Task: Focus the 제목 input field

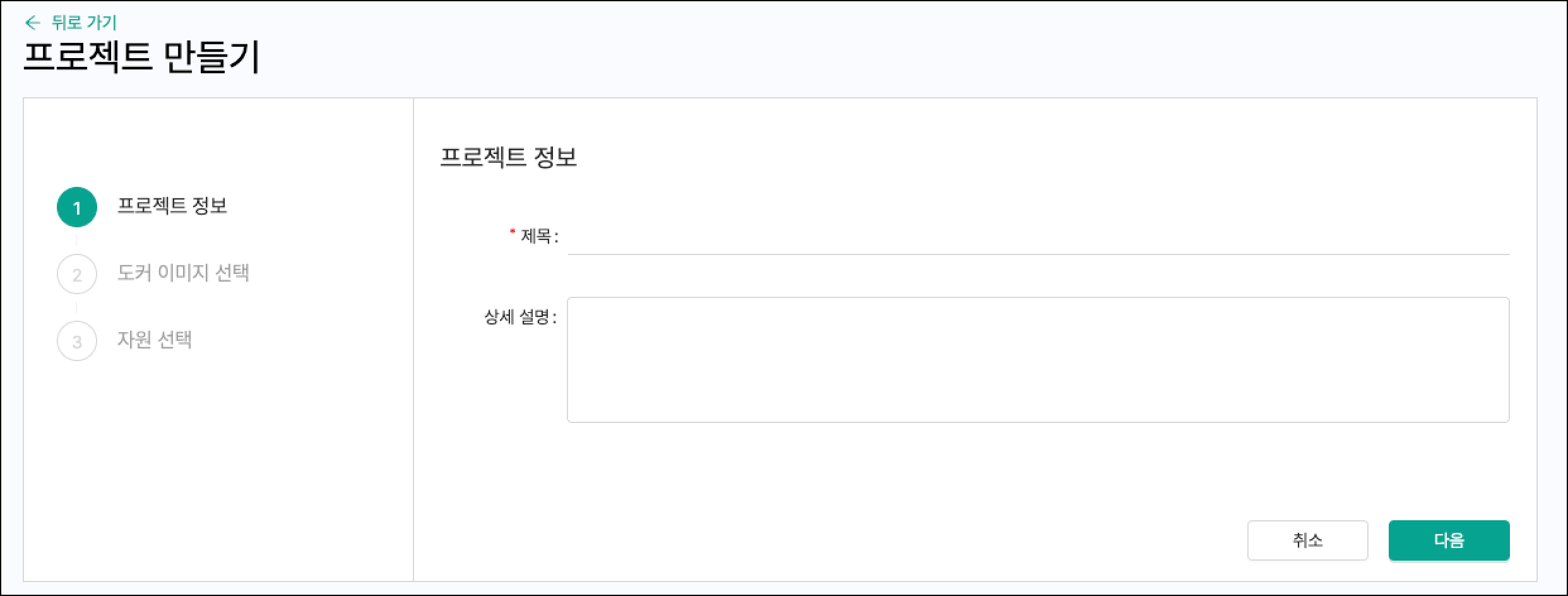Action: click(x=1038, y=237)
